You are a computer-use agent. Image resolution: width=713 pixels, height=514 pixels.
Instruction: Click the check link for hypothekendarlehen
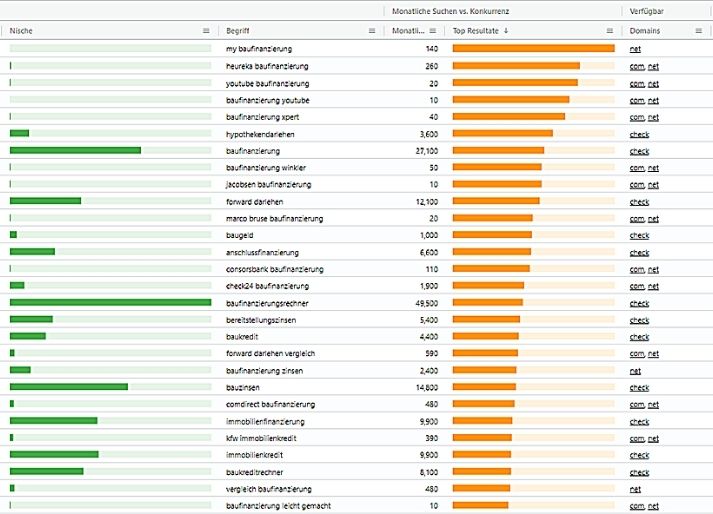pyautogui.click(x=639, y=134)
